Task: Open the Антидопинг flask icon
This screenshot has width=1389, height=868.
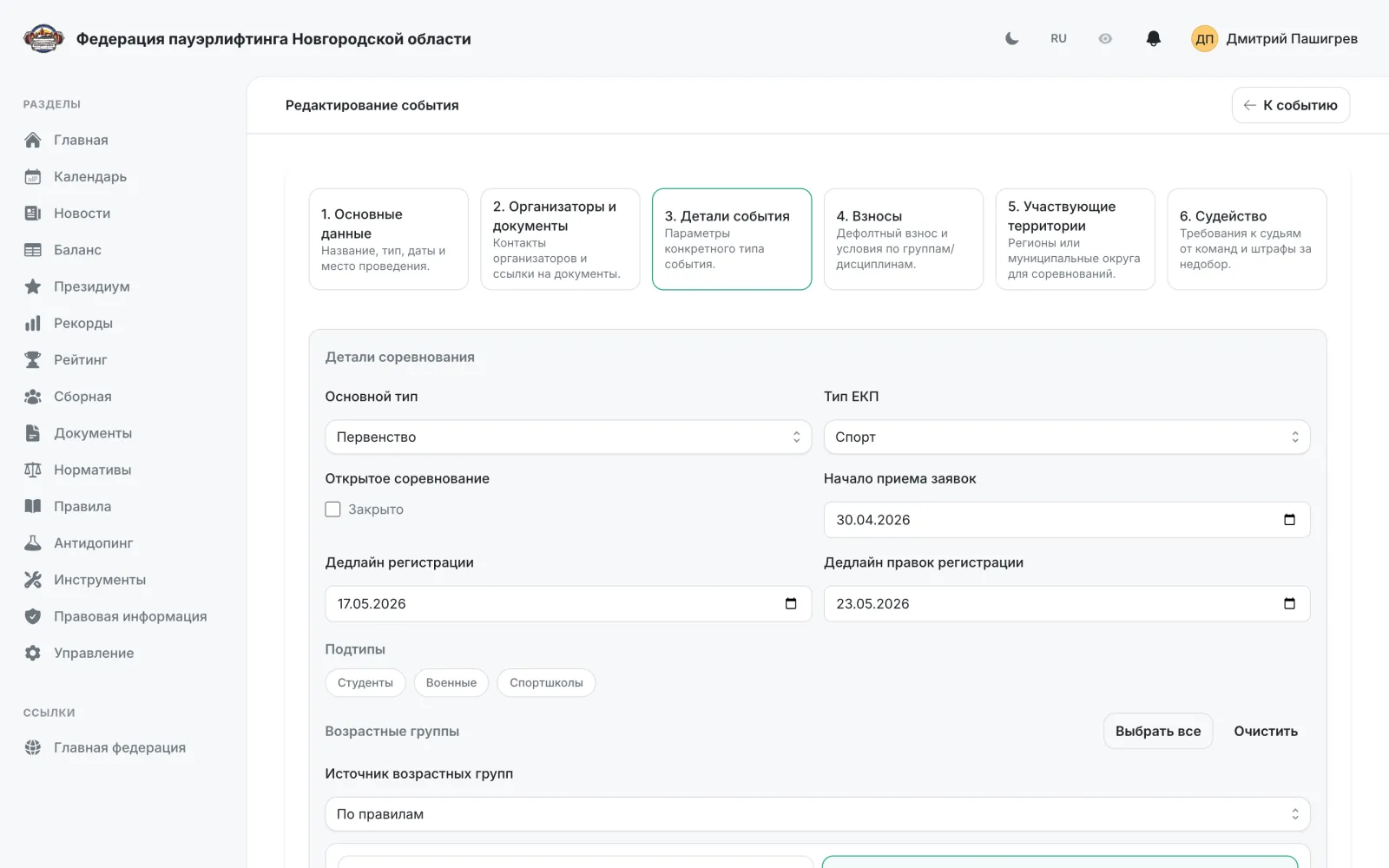Action: (x=33, y=542)
